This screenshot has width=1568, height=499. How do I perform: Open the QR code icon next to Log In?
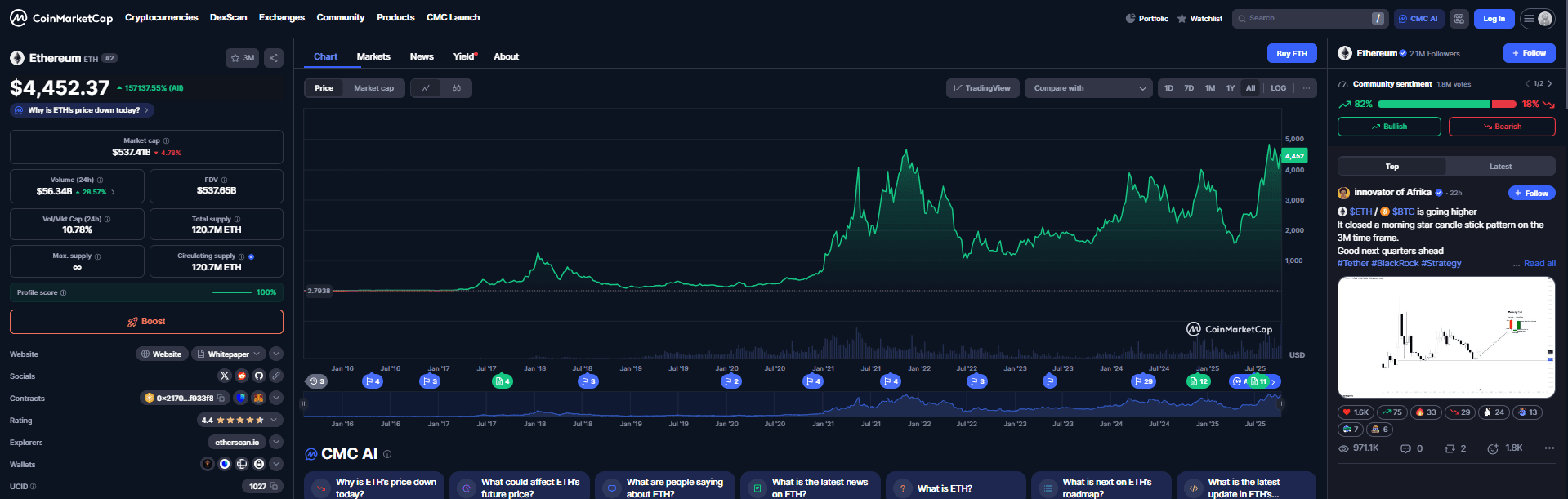coord(1459,18)
